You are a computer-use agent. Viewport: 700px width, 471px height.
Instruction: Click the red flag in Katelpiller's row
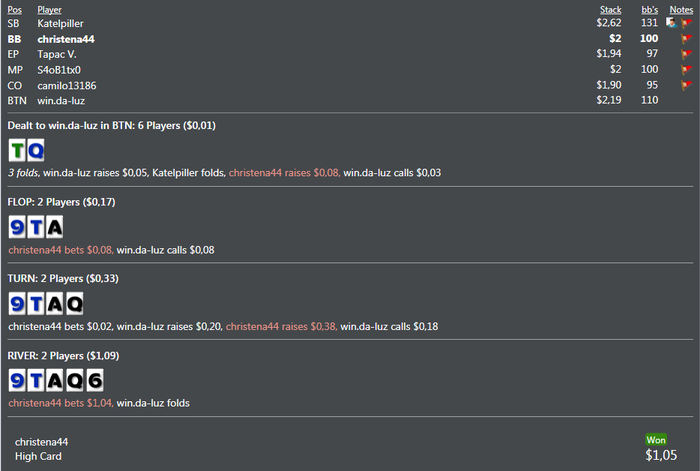[x=687, y=23]
